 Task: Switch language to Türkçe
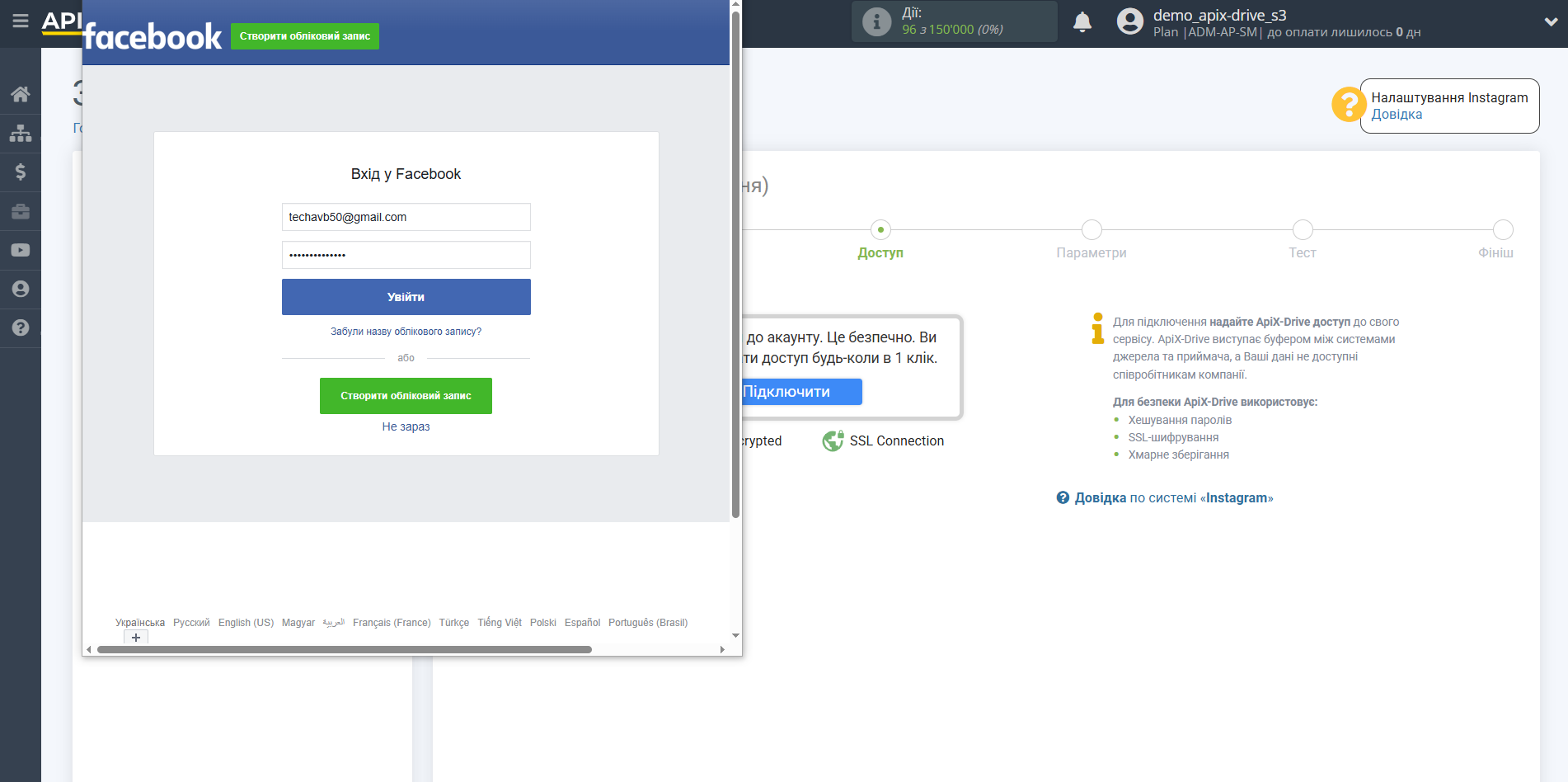point(454,623)
